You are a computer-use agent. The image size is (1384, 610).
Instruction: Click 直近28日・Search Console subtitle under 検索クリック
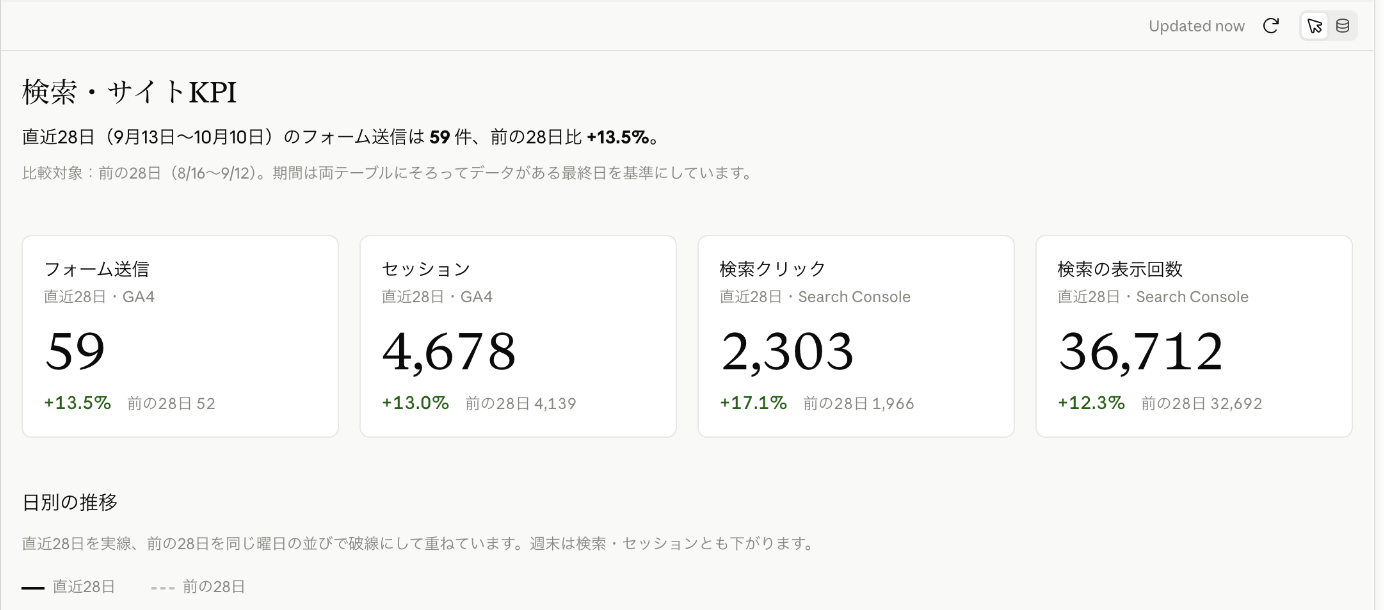[x=815, y=297]
